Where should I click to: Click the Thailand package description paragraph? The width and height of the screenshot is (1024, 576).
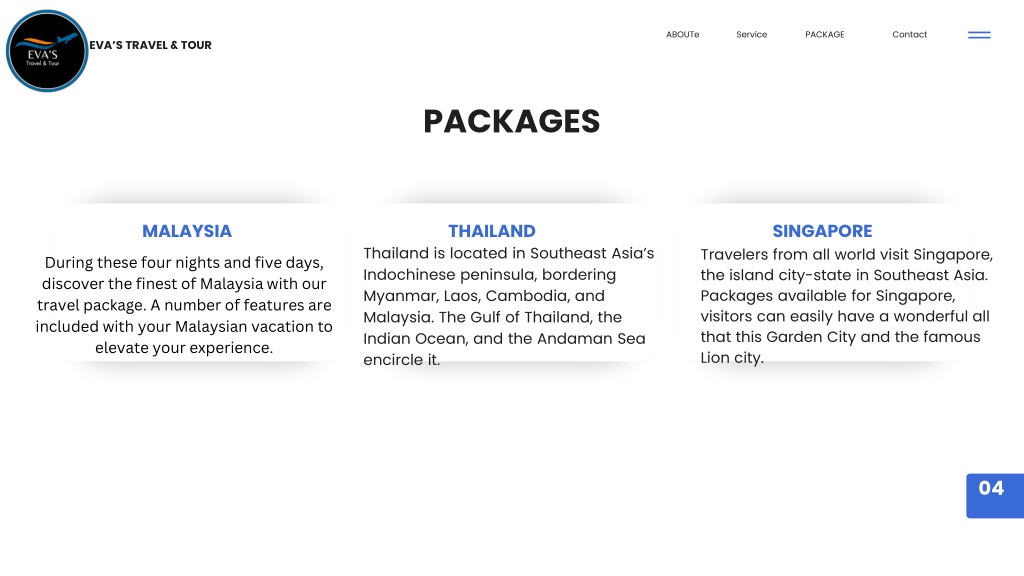tap(509, 306)
